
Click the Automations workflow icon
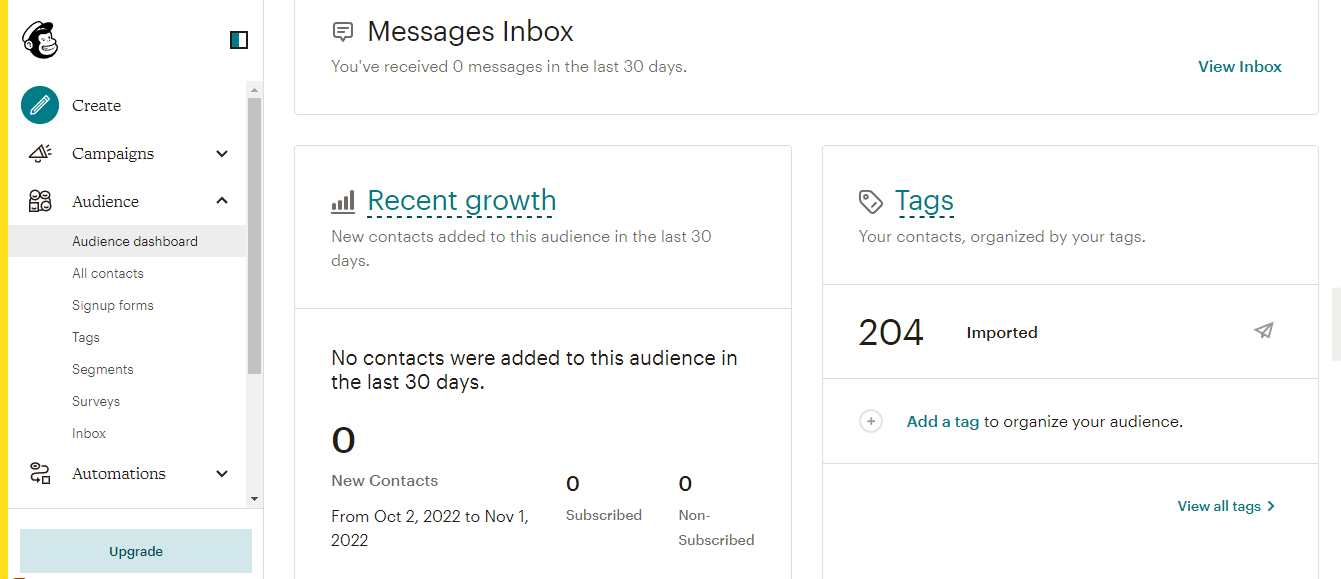pyautogui.click(x=40, y=473)
